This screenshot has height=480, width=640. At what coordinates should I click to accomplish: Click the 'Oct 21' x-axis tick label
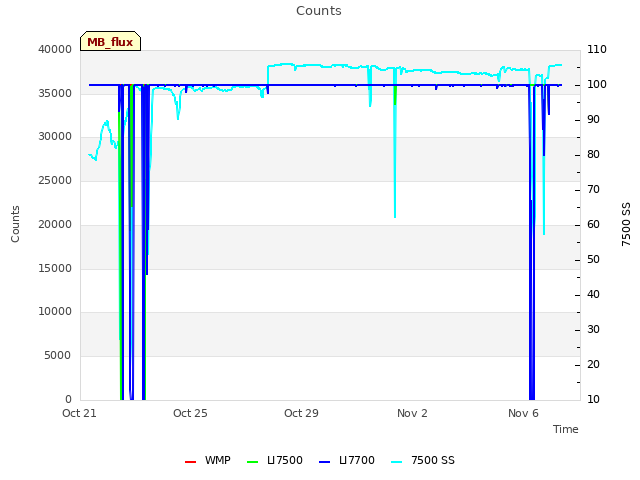[x=79, y=413]
